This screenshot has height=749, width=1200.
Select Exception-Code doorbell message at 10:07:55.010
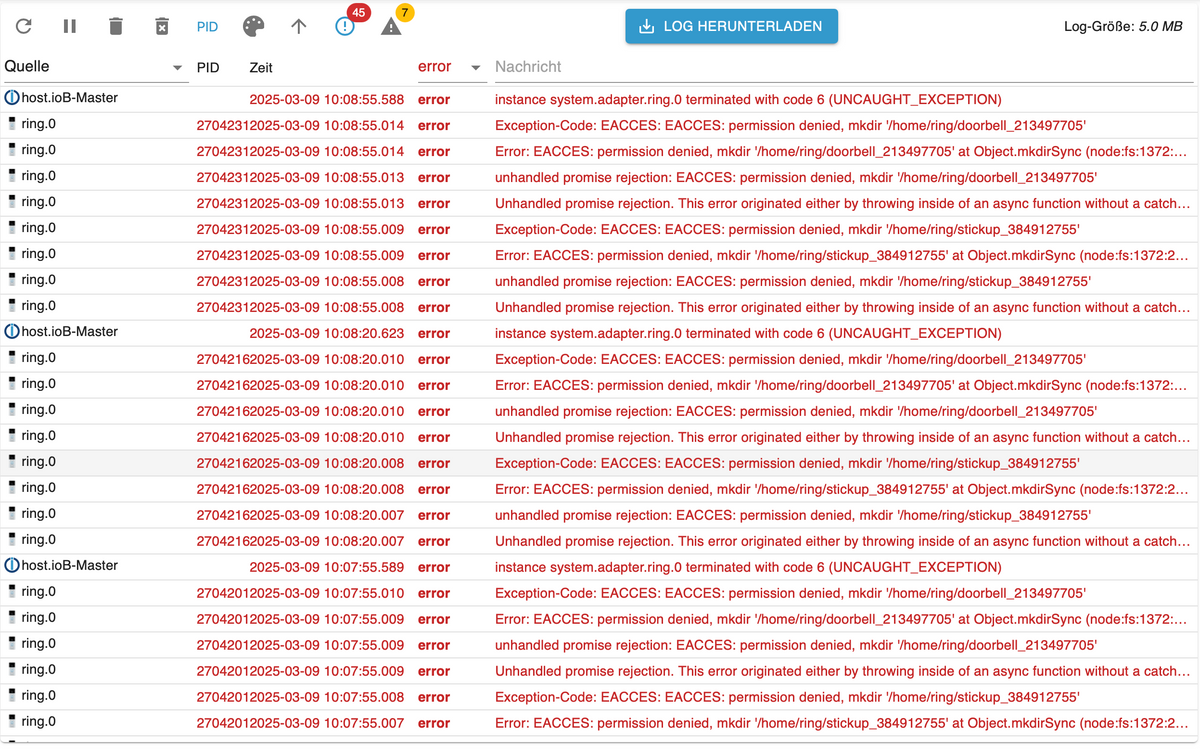790,594
